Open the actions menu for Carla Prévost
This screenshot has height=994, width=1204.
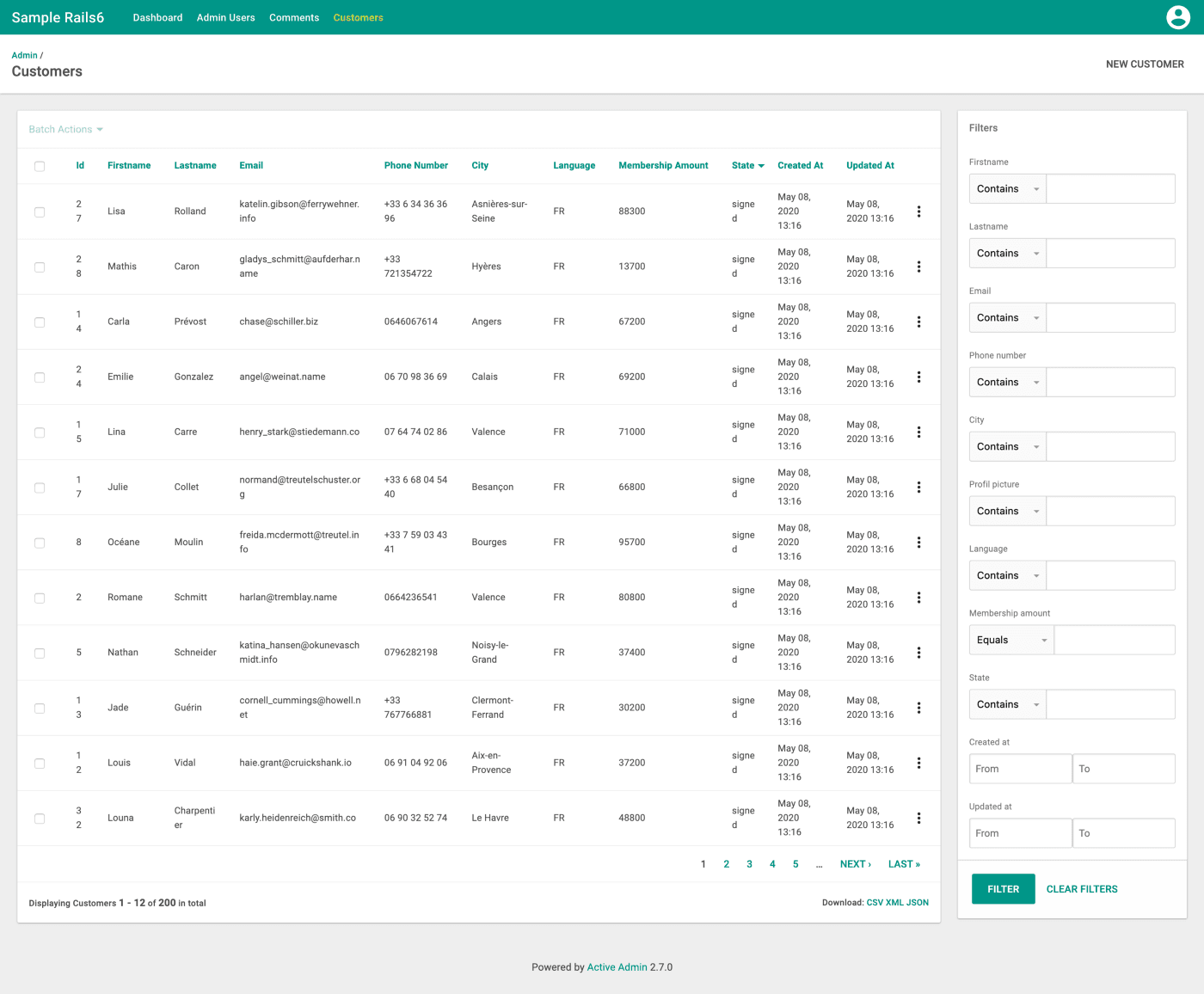pyautogui.click(x=918, y=322)
